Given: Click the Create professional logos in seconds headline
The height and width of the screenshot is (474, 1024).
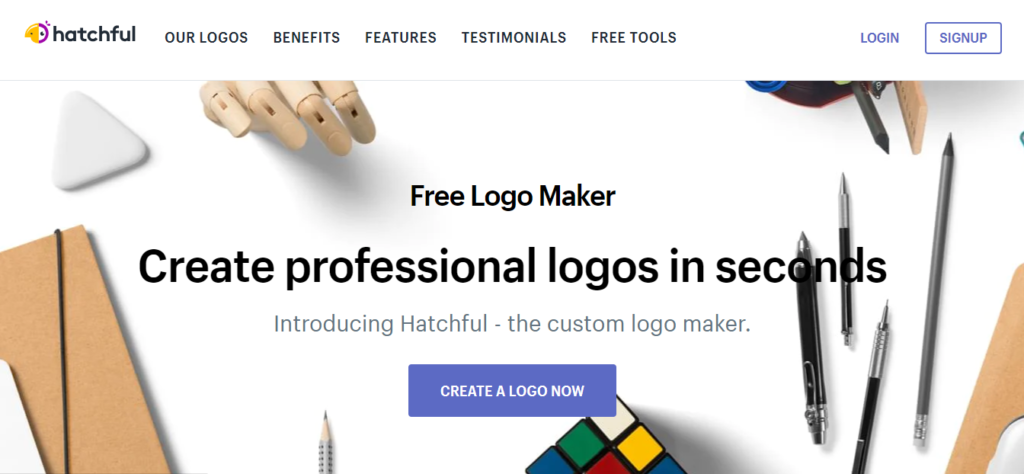Looking at the screenshot, I should coord(512,266).
